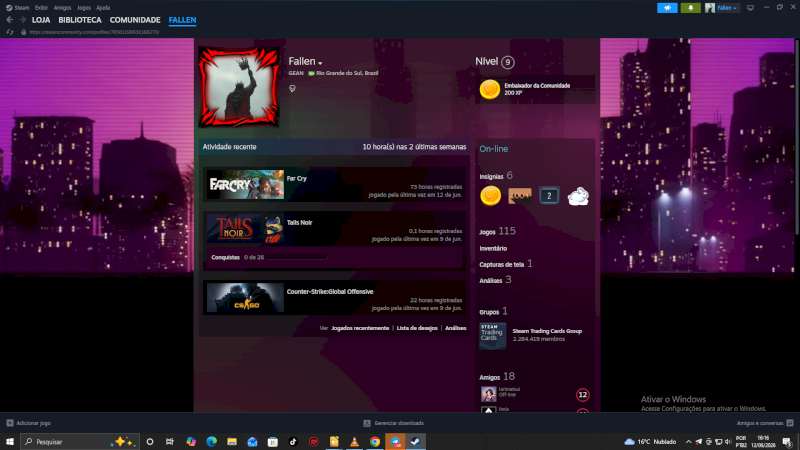The width and height of the screenshot is (800, 450).
Task: Open the Amigos menu
Action: (x=62, y=8)
